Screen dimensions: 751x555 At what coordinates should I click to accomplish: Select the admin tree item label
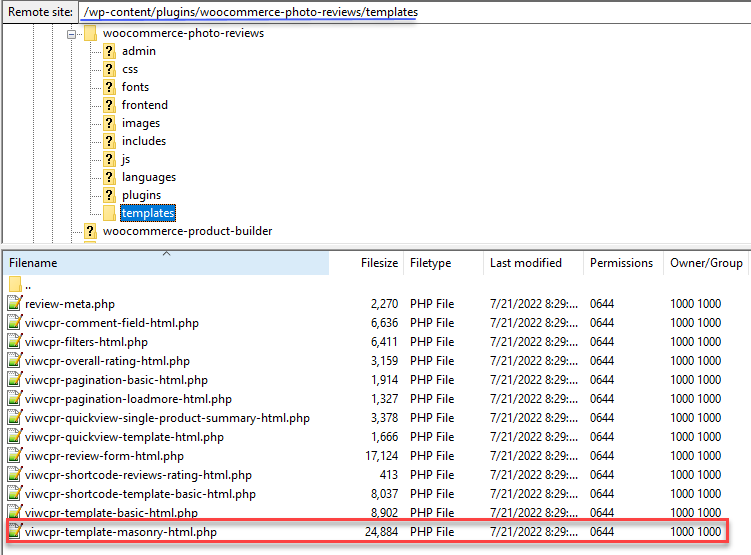pyautogui.click(x=138, y=51)
